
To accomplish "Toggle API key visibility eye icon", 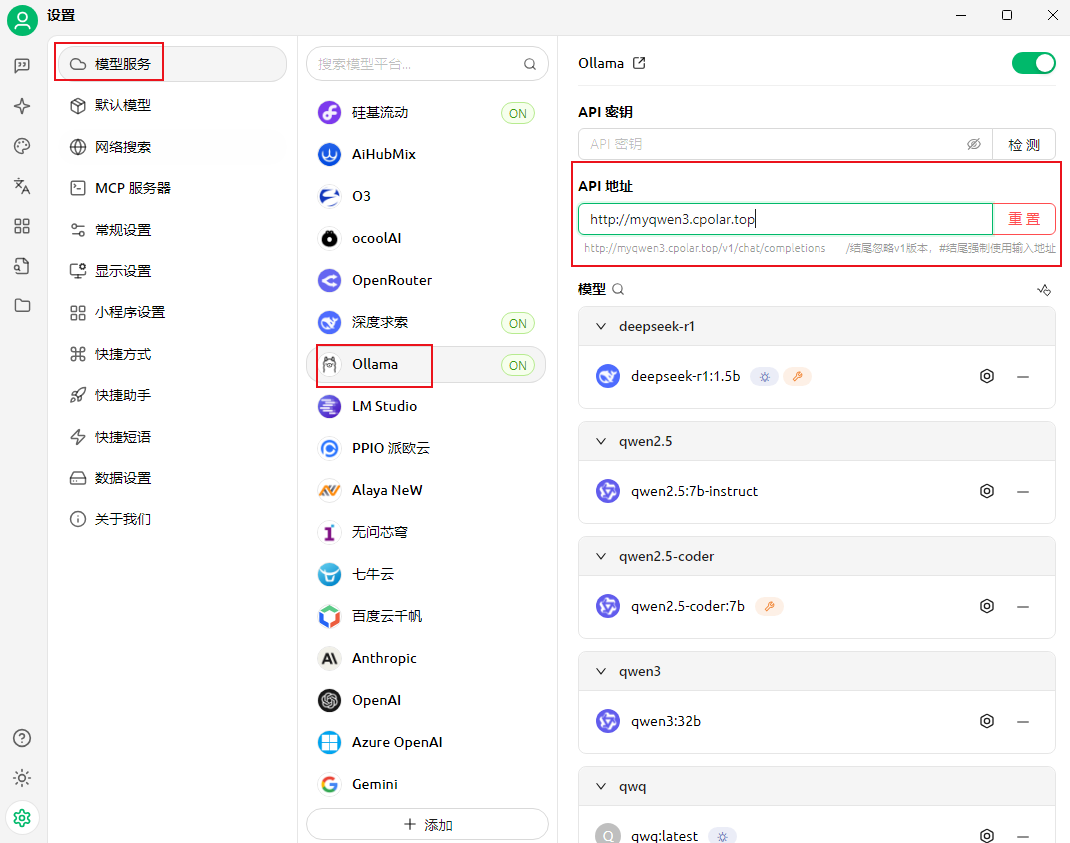I will click(974, 144).
